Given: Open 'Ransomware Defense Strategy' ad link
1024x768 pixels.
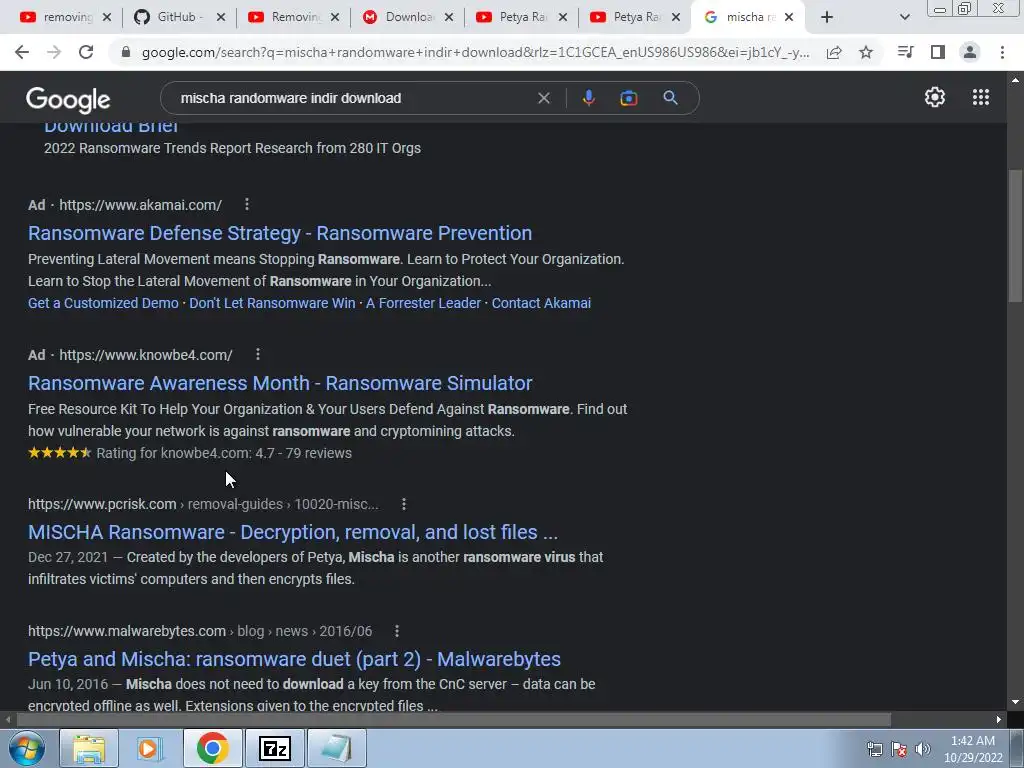Looking at the screenshot, I should [x=280, y=233].
